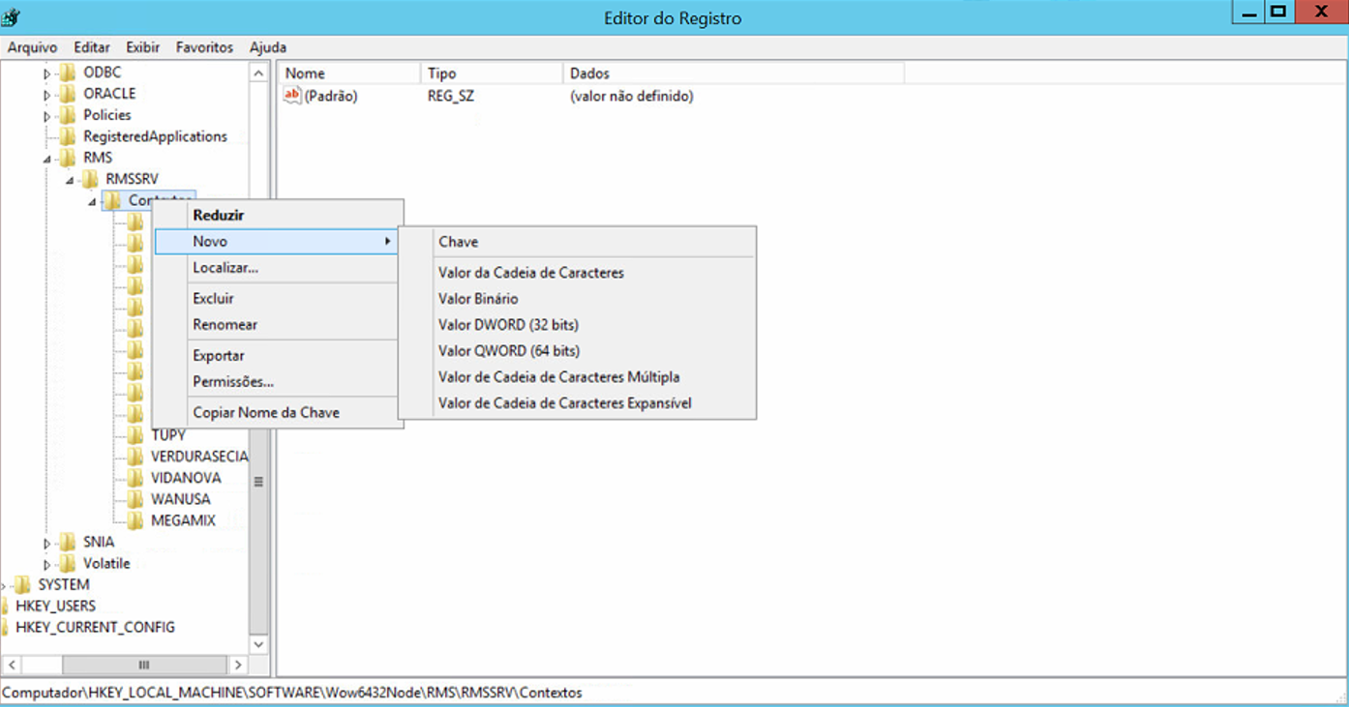
Task: Expand the ODBC key
Action: pos(47,74)
